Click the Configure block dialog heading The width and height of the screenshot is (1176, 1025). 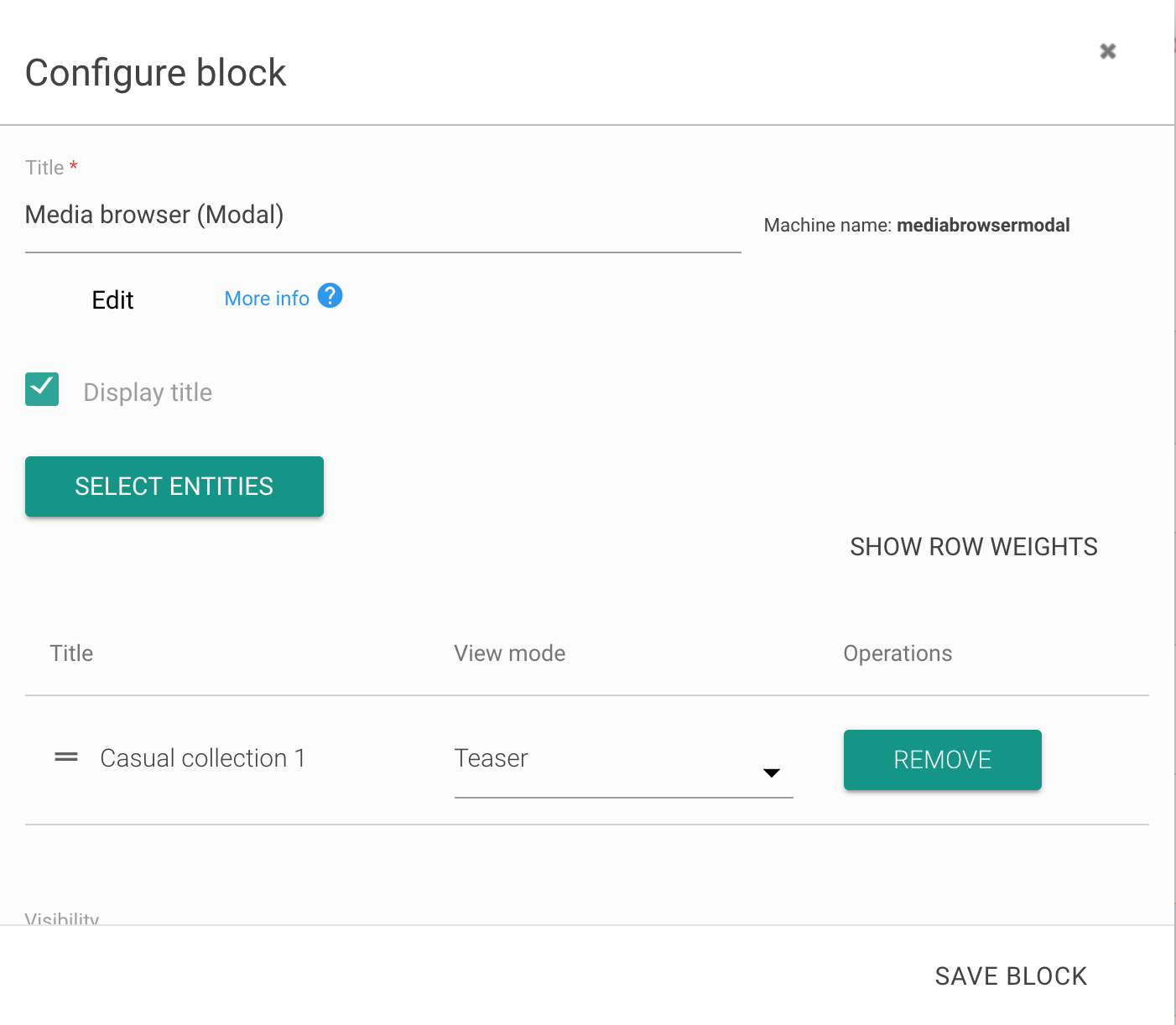[156, 73]
